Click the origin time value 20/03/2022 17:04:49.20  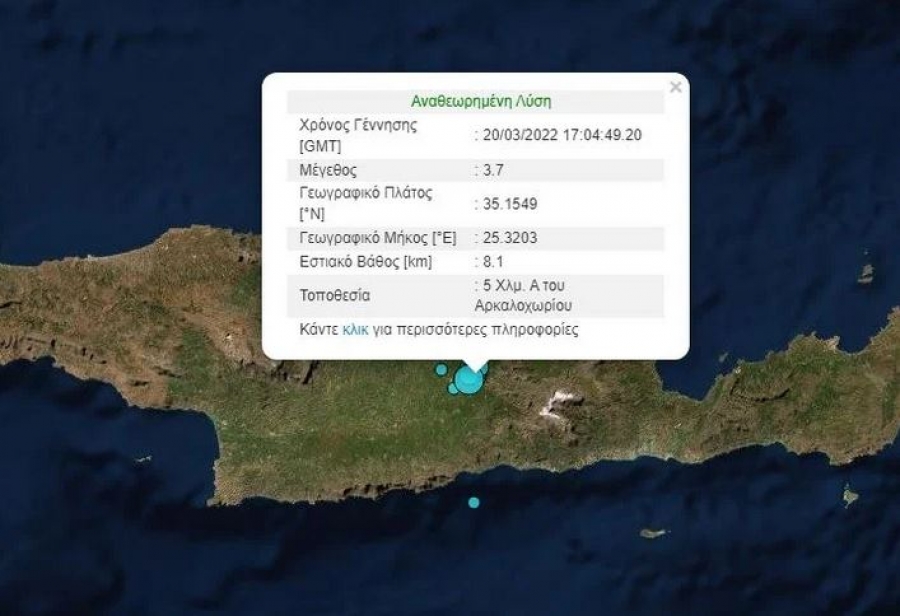[x=560, y=135]
